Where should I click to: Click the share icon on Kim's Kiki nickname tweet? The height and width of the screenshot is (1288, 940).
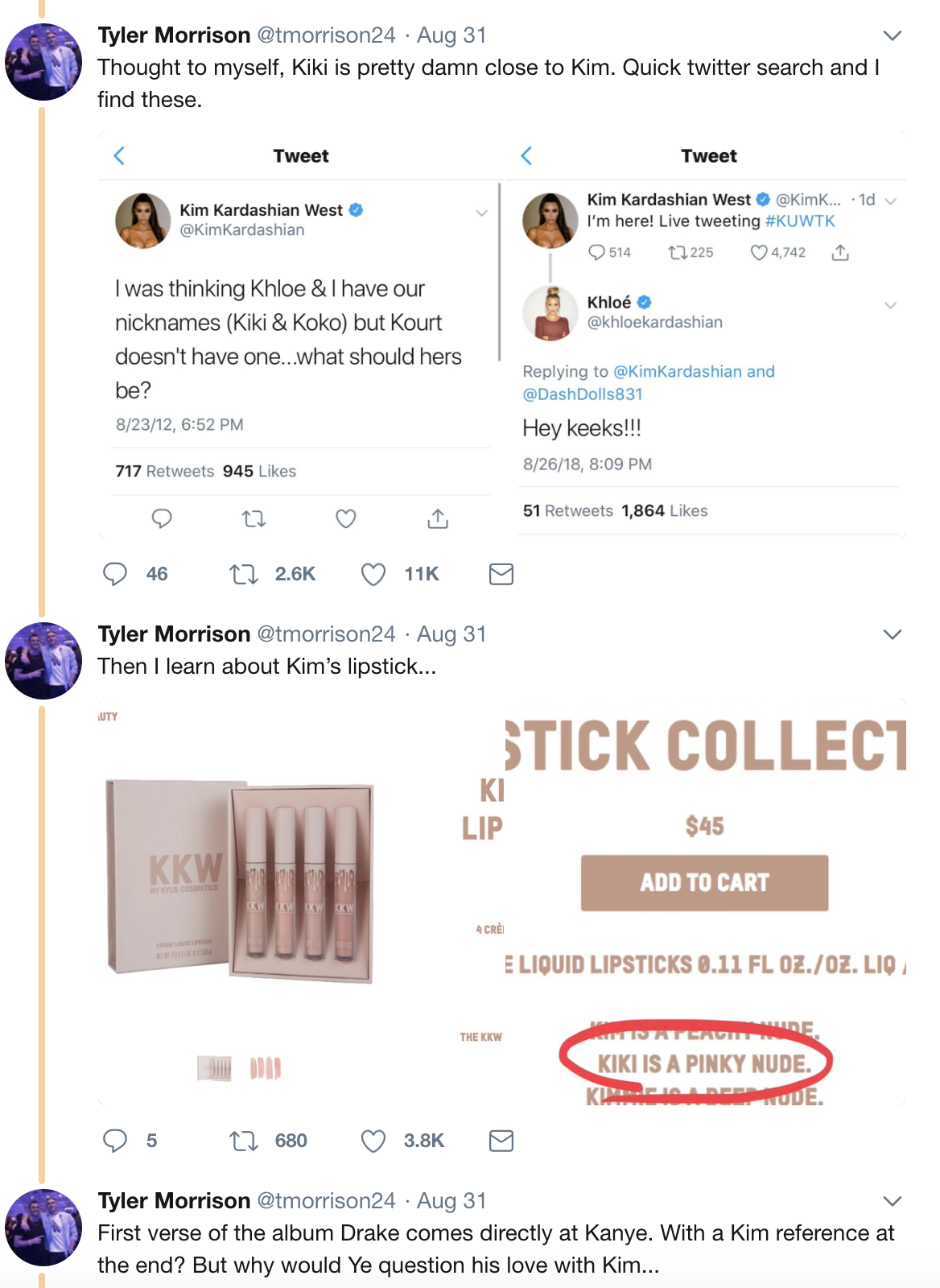(x=439, y=519)
